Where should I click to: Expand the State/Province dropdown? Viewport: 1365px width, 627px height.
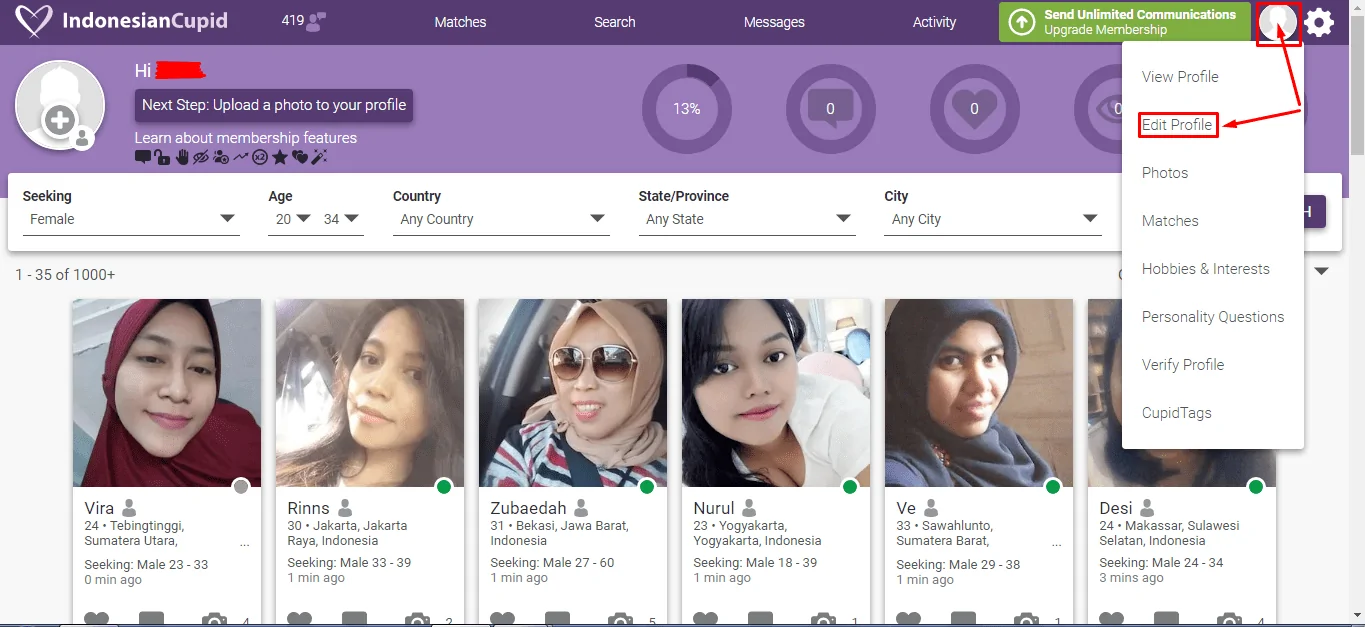[x=747, y=219]
